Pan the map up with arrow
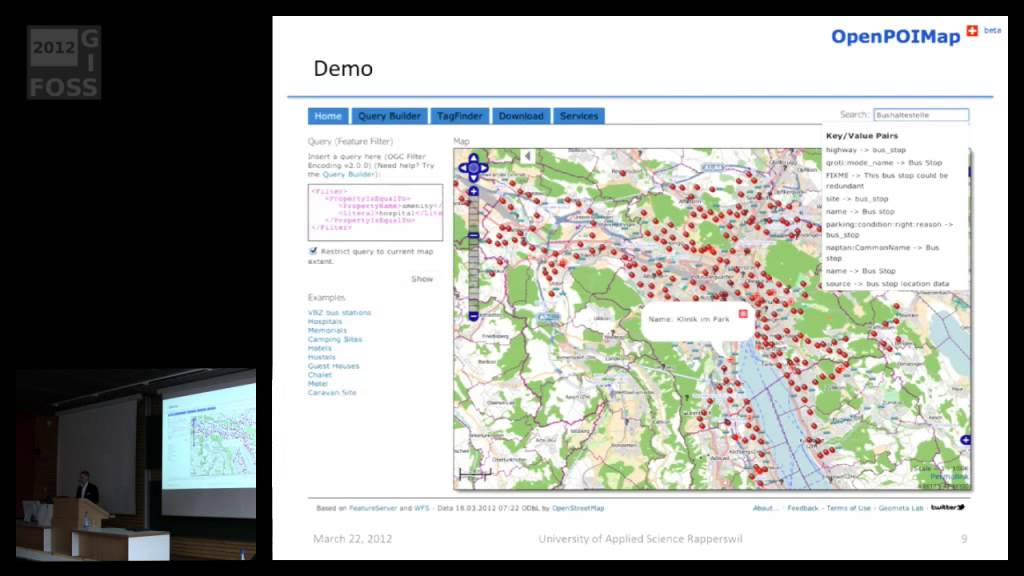The width and height of the screenshot is (1024, 576). click(473, 159)
